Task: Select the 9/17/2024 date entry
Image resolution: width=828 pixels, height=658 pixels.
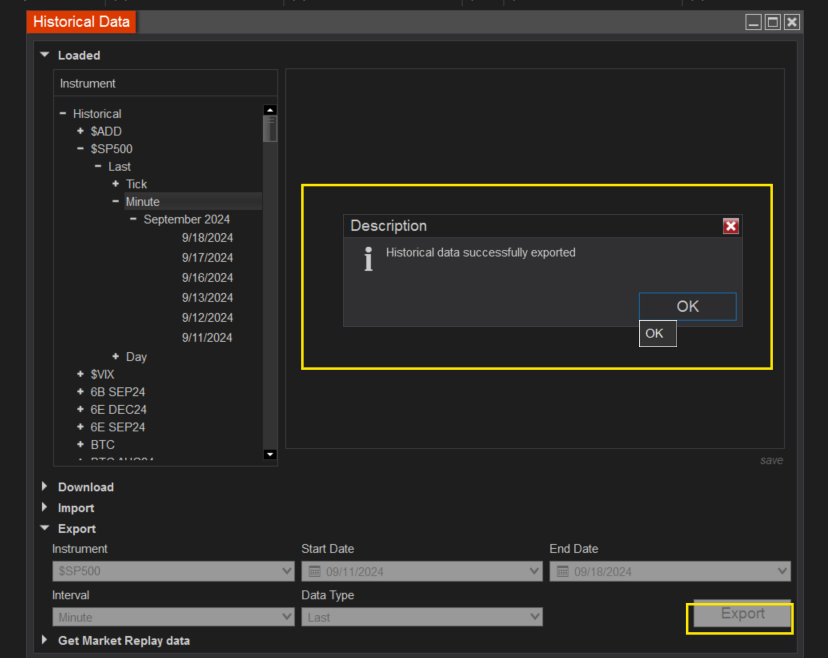Action: coord(207,258)
